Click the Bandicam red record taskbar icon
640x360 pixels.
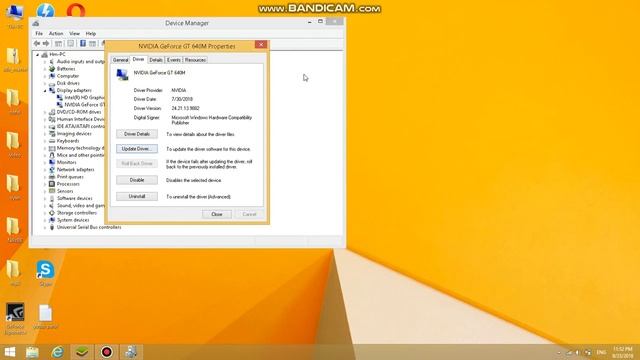107,352
